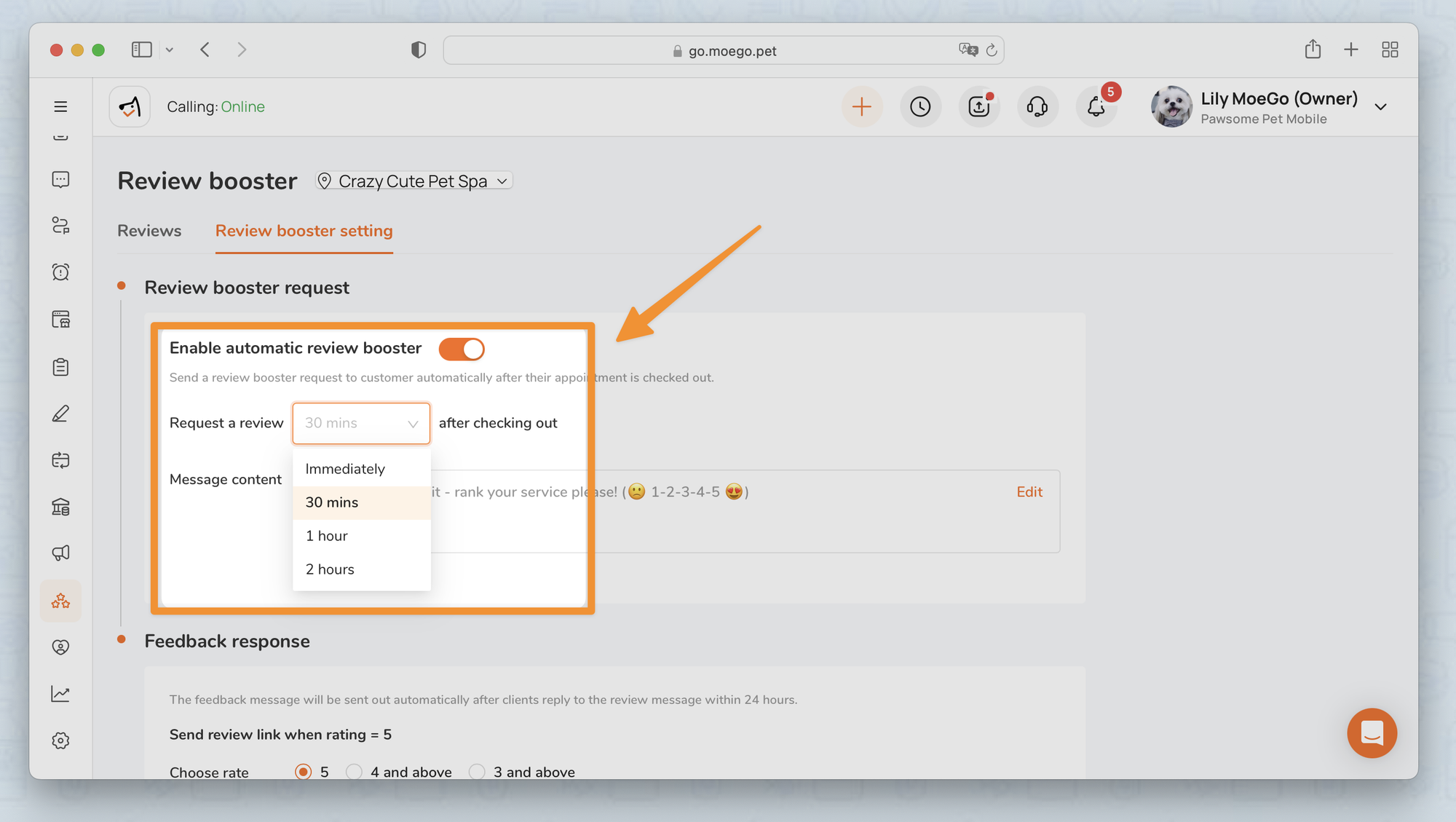
Task: Reload the page with the refresh icon
Action: coord(992,50)
